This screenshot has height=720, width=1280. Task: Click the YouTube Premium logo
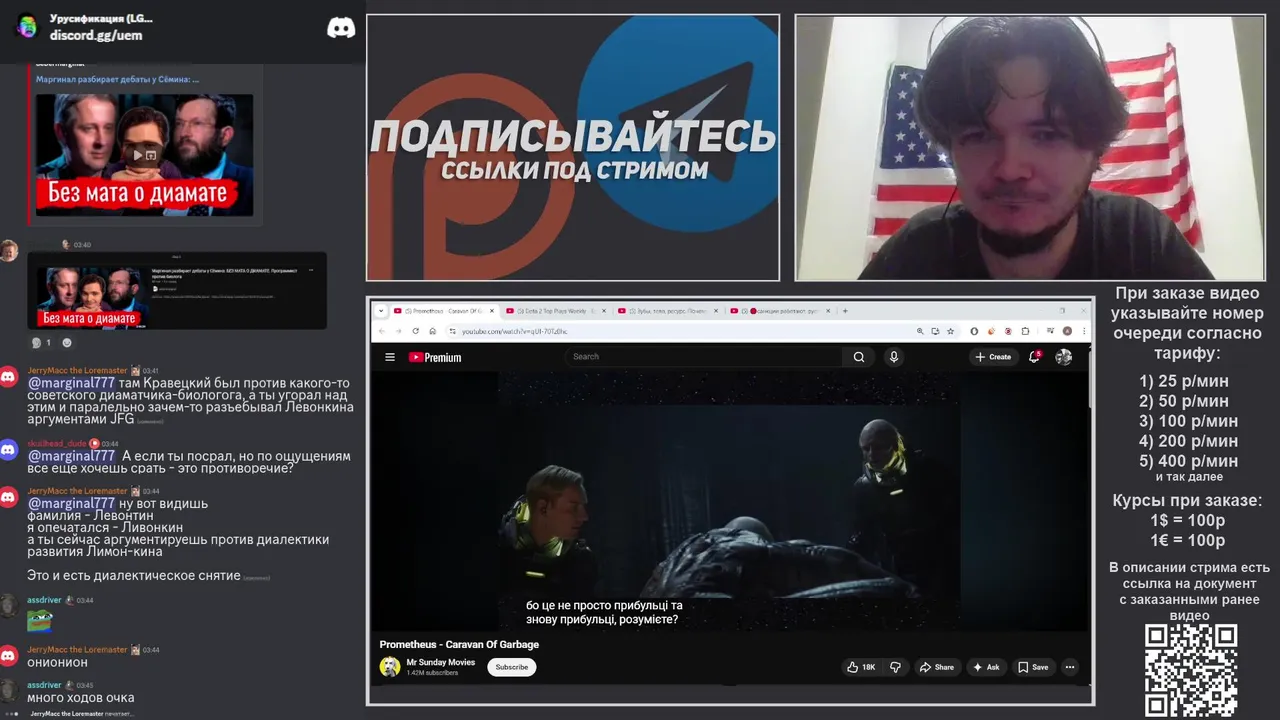click(x=435, y=357)
